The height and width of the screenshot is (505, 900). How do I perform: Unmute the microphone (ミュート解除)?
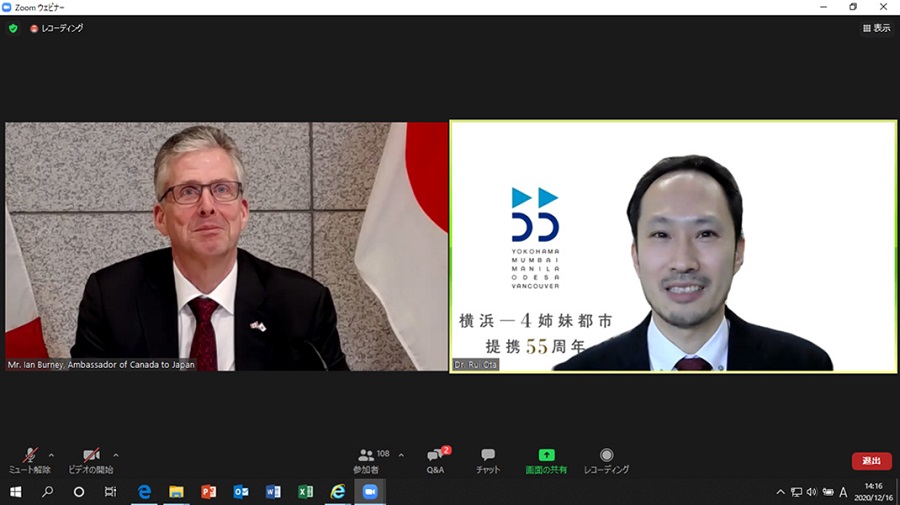[x=29, y=459]
